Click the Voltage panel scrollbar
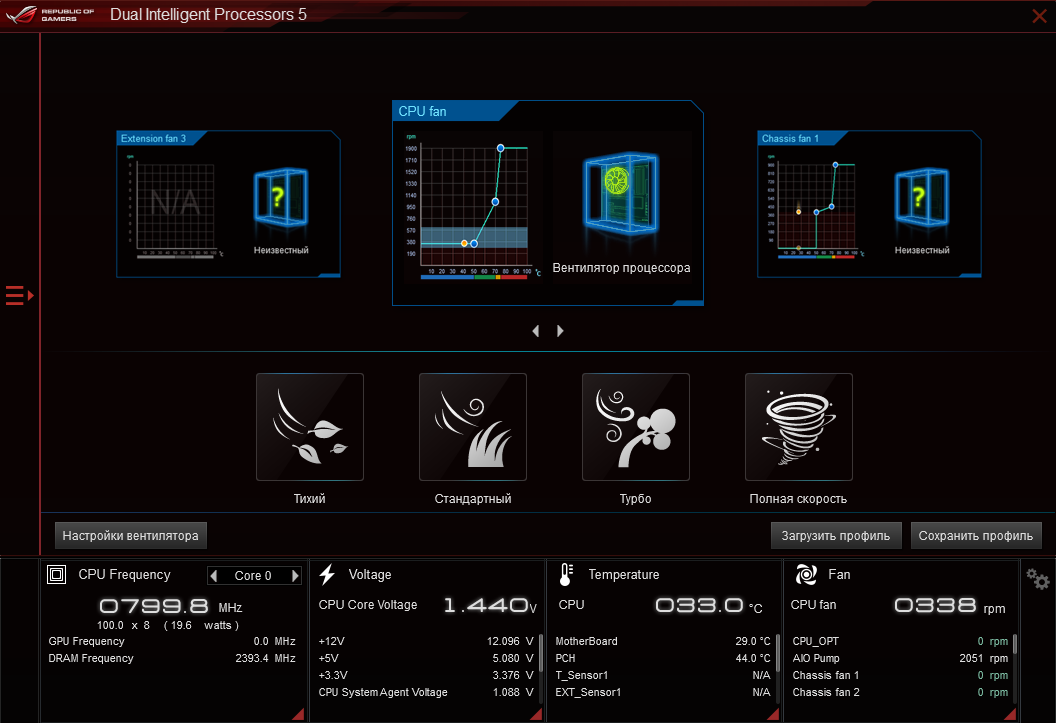The width and height of the screenshot is (1056, 723). [541, 653]
